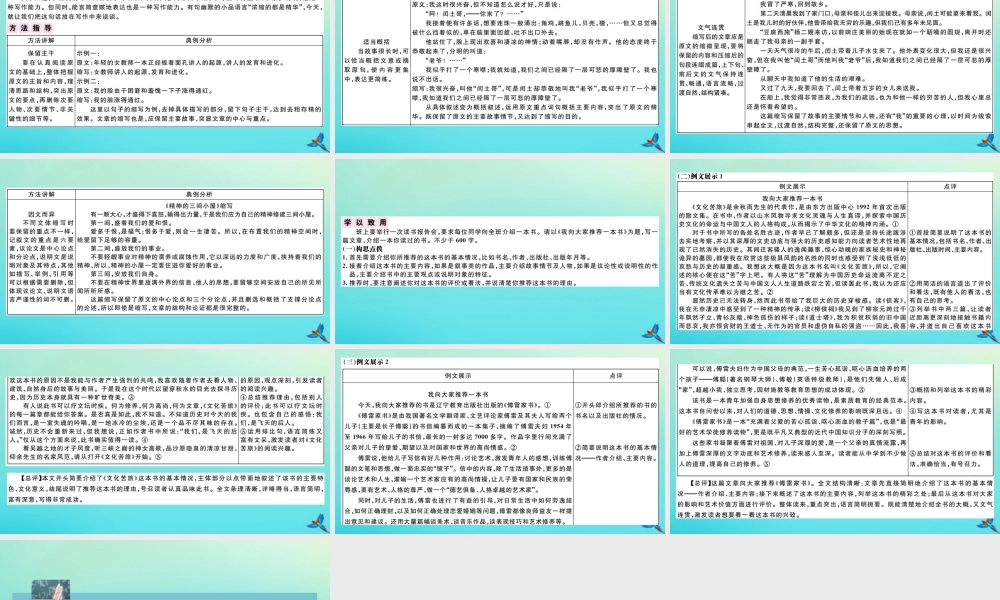
Task: Click the (二)例文展示1 heading text
Action: pyautogui.click(x=700, y=176)
